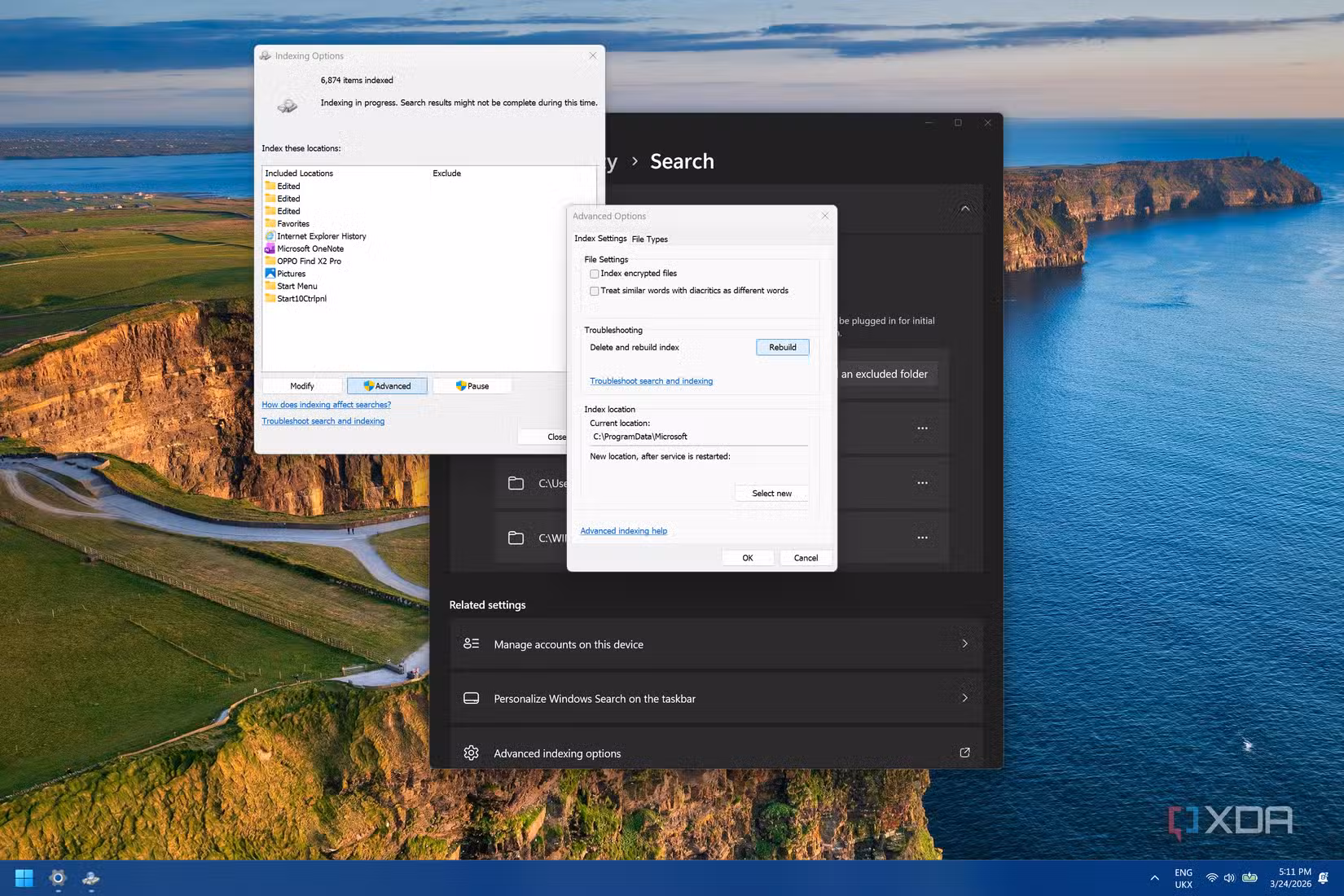This screenshot has height=896, width=1344.
Task: Click external link icon for Advanced indexing
Action: [x=965, y=753]
